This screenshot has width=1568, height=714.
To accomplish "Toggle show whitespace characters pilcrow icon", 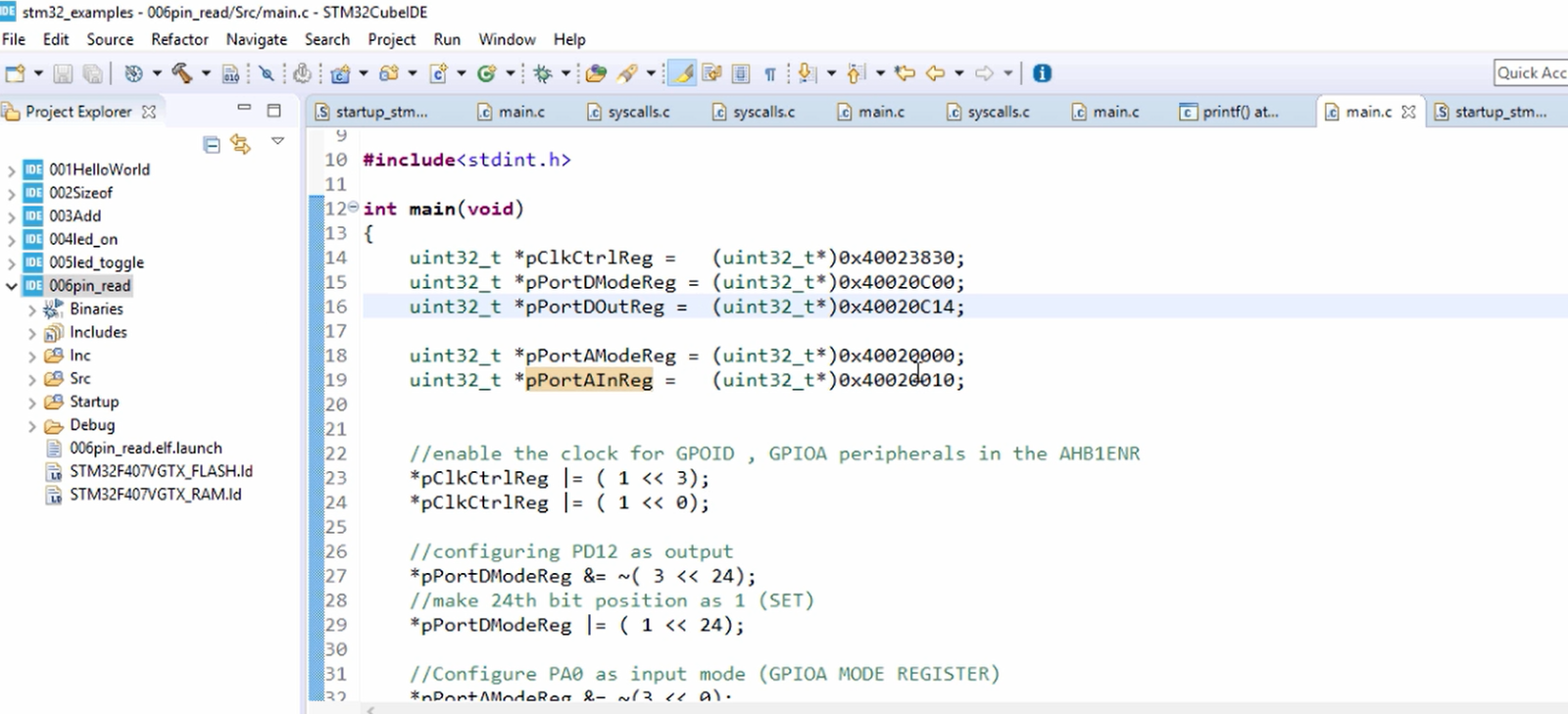I will 770,73.
